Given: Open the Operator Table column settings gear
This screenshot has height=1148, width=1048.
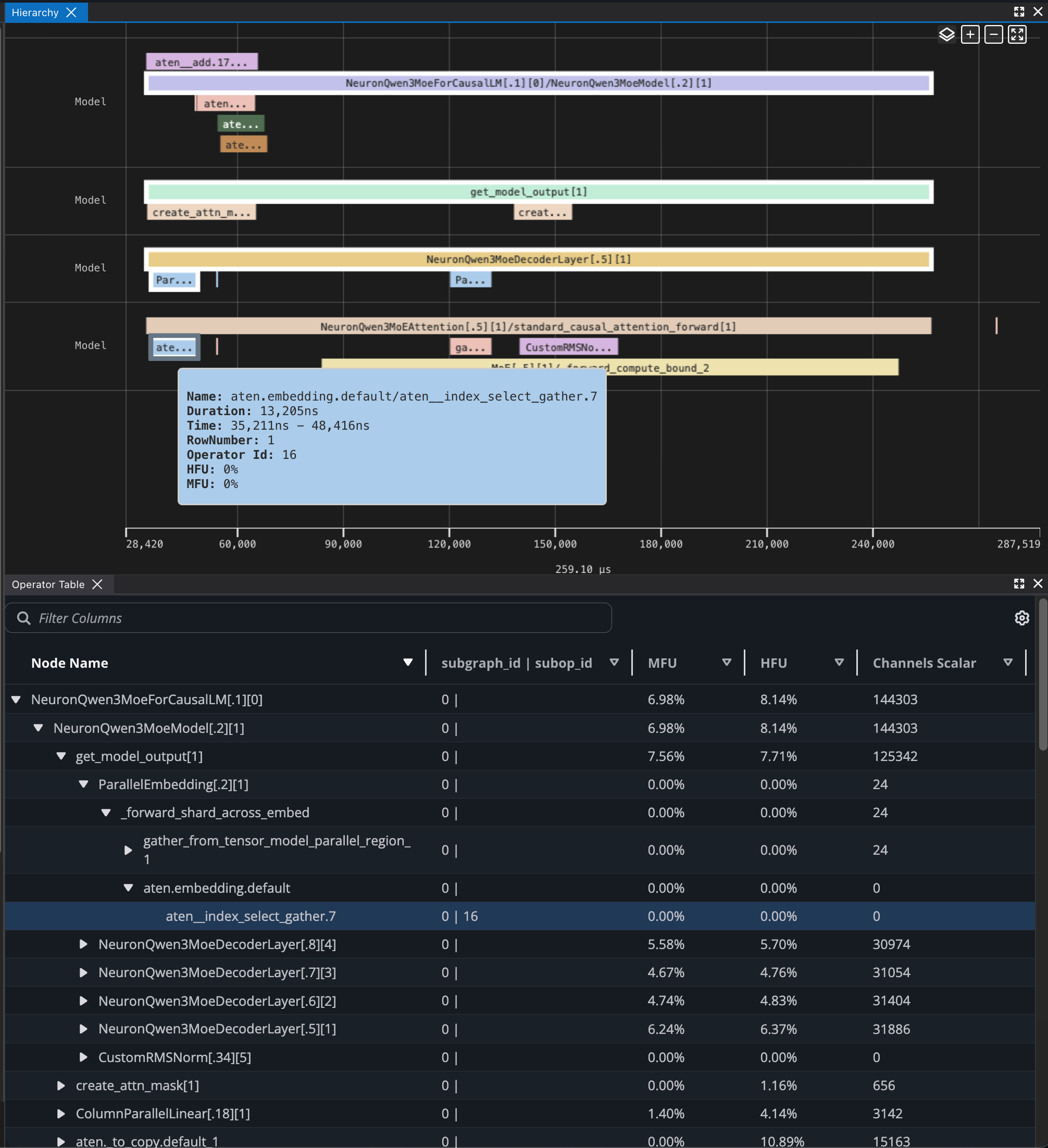Looking at the screenshot, I should point(1022,618).
